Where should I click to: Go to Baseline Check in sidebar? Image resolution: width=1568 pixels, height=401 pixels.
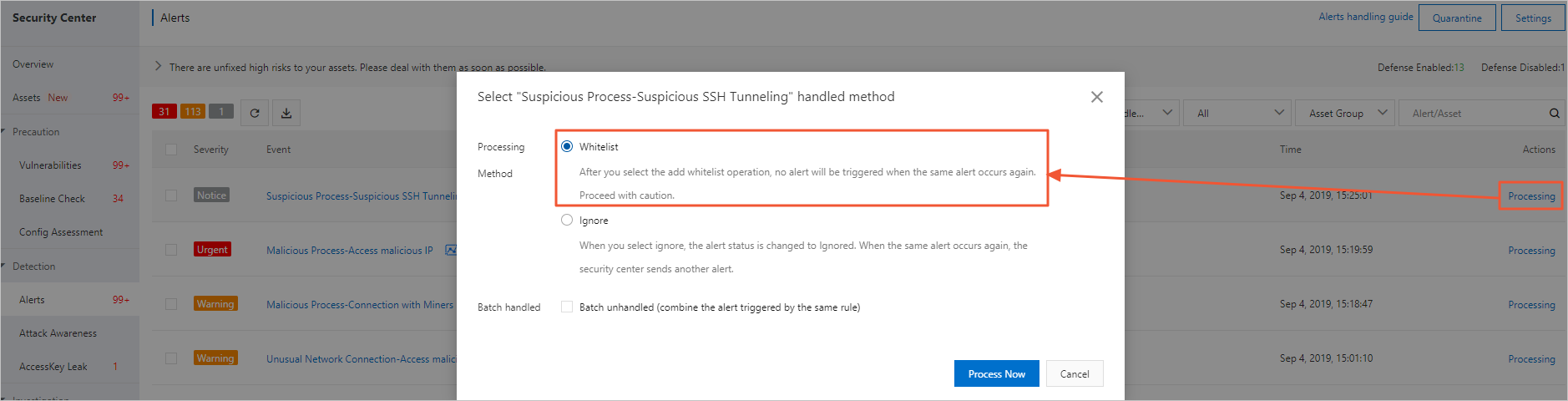(52, 199)
